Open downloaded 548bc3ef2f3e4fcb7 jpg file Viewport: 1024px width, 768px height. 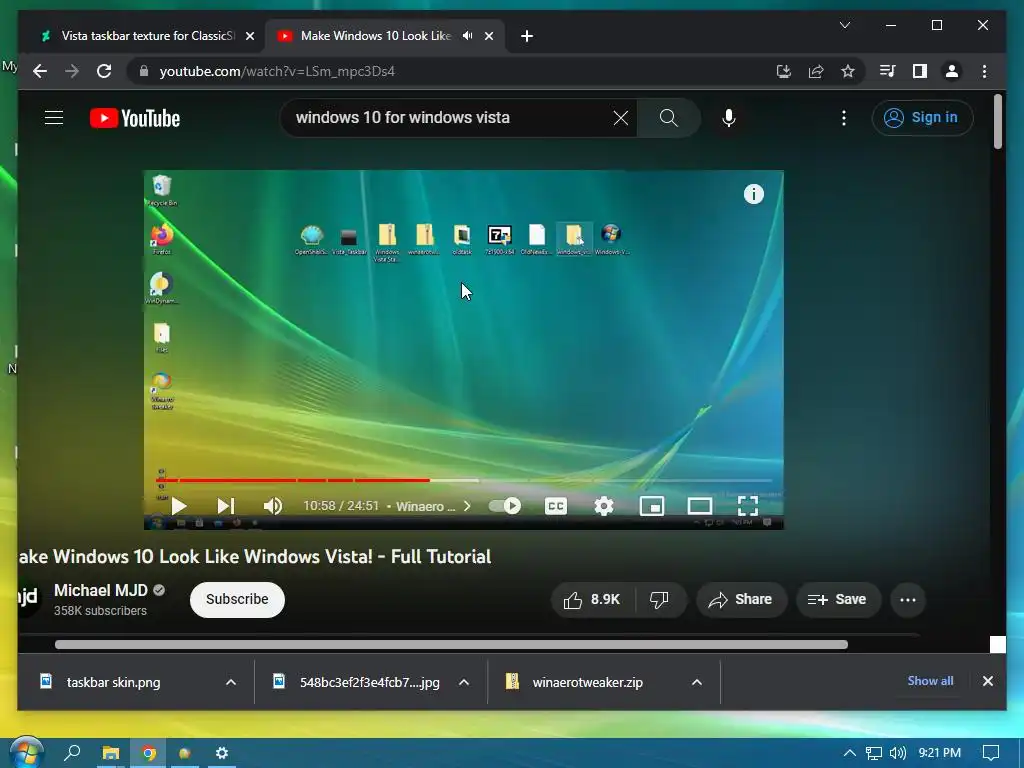coord(369,682)
